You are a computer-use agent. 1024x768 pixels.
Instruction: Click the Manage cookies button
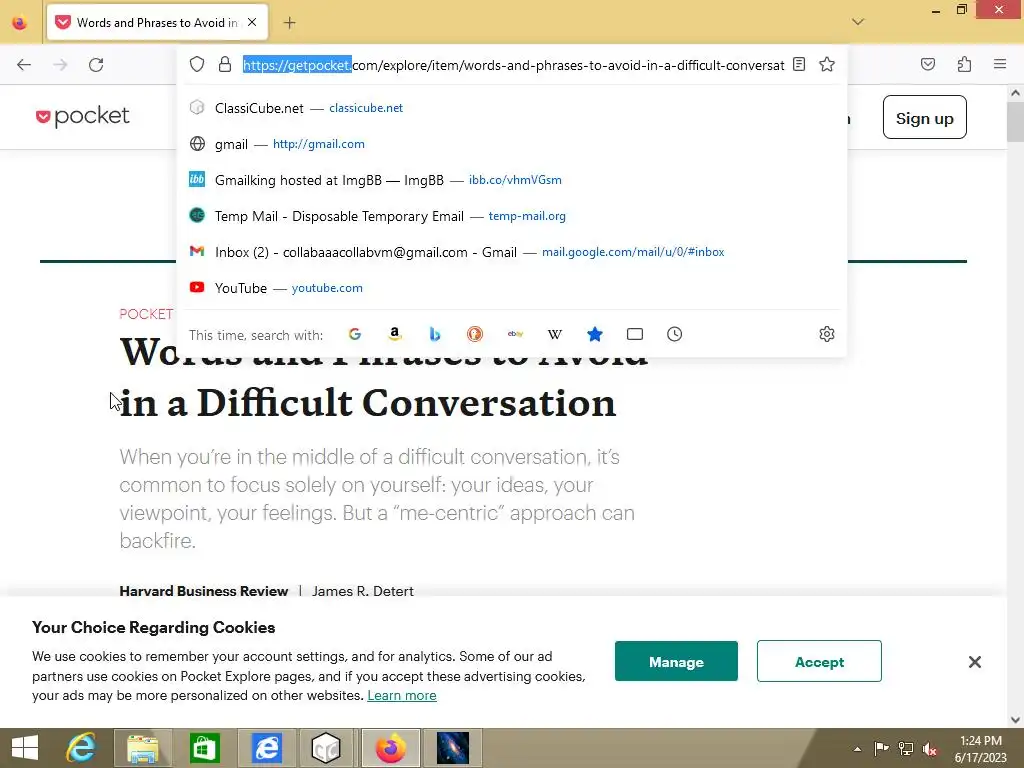tap(676, 662)
